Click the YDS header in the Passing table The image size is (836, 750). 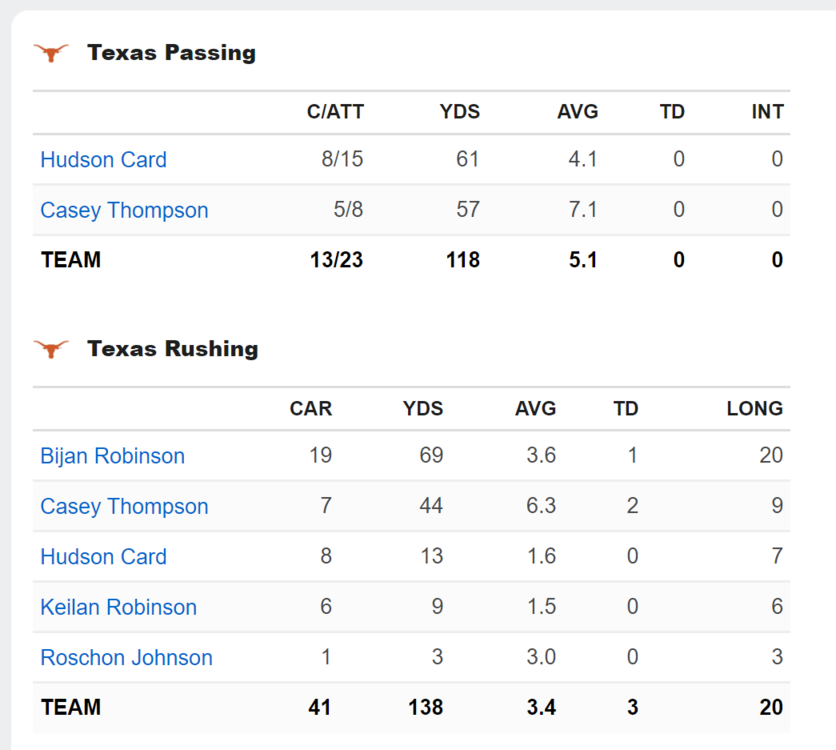click(459, 112)
